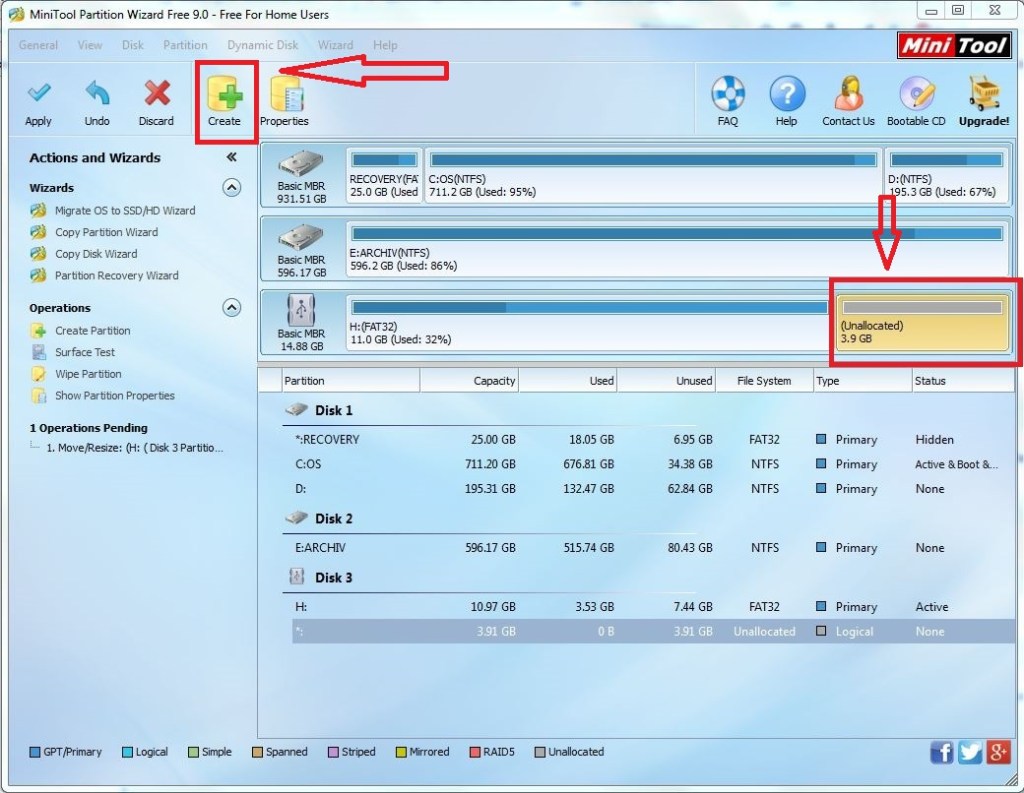Collapse the Wizards section
The image size is (1024, 793).
231,187
